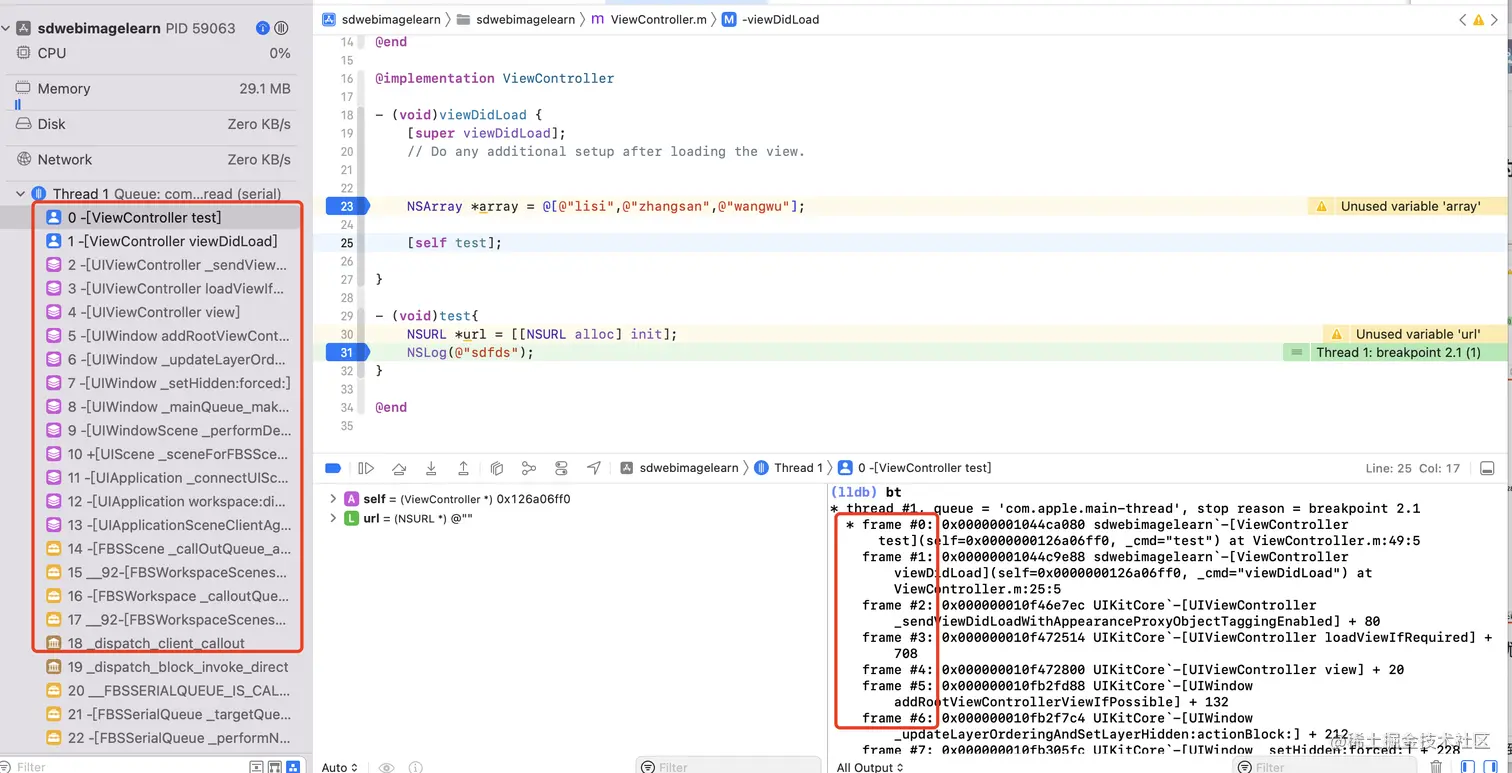Screen dimensions: 1512x773
Task: Open sdwebimagelearn process in debug bar path
Action: click(x=679, y=467)
